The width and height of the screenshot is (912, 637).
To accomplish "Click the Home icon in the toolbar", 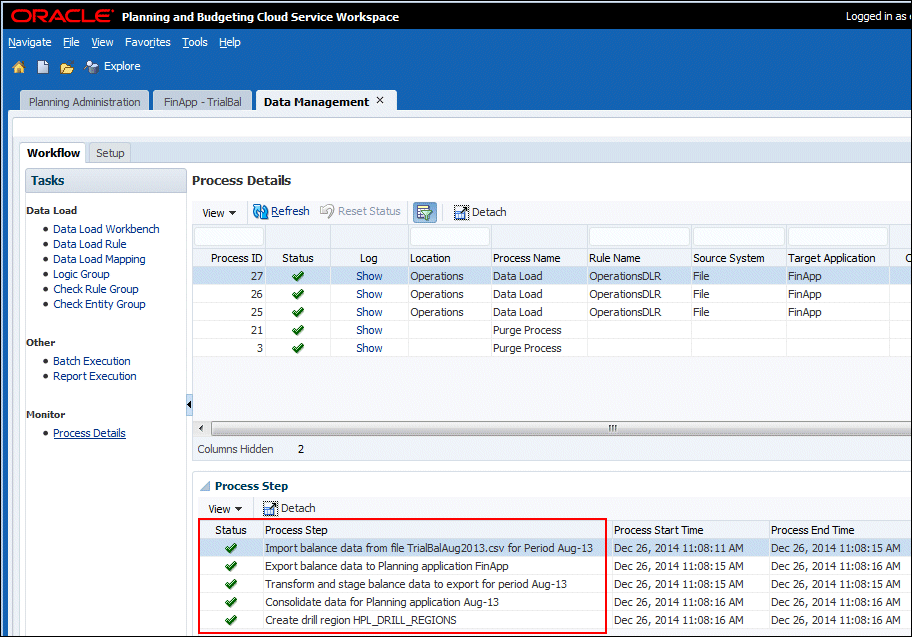I will 18,67.
